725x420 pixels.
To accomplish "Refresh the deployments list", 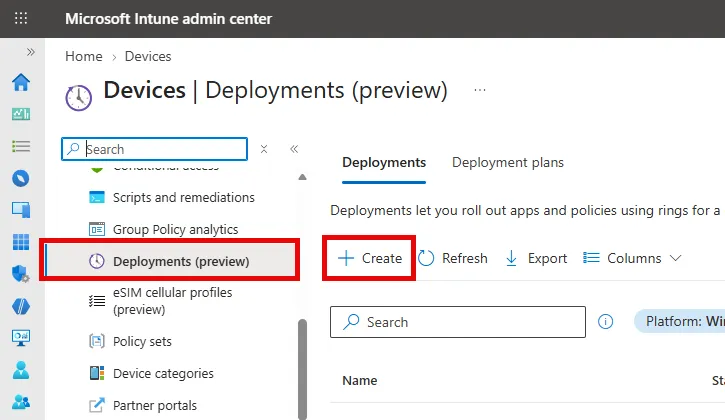I will [x=453, y=258].
